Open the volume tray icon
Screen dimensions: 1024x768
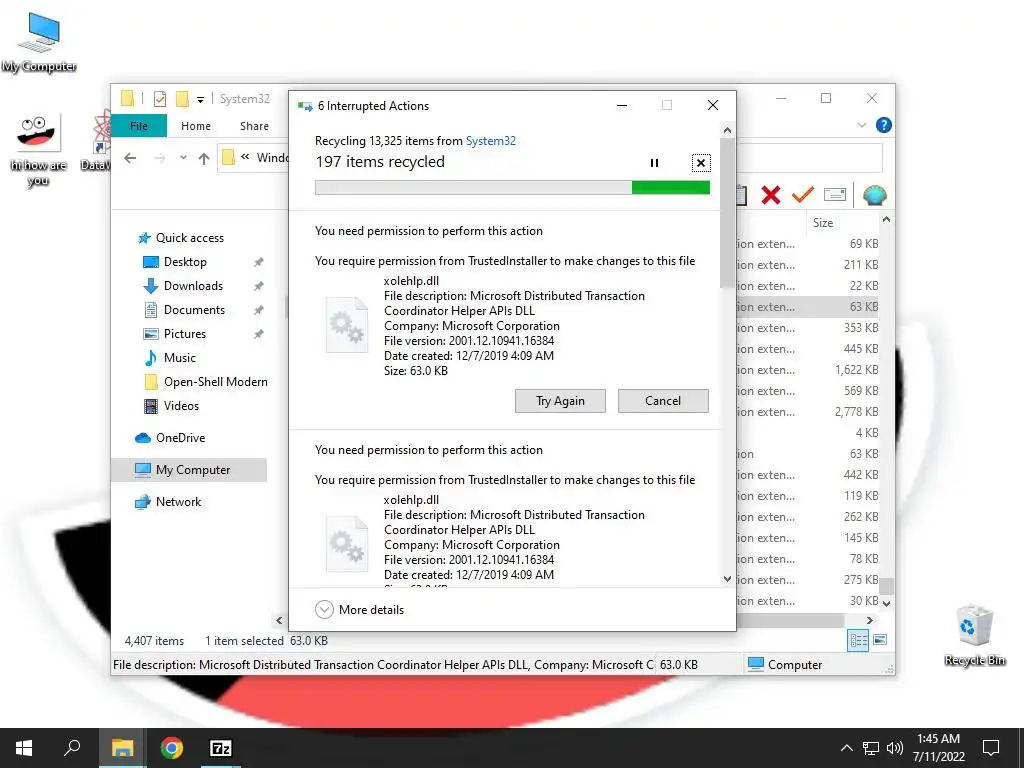tap(895, 748)
